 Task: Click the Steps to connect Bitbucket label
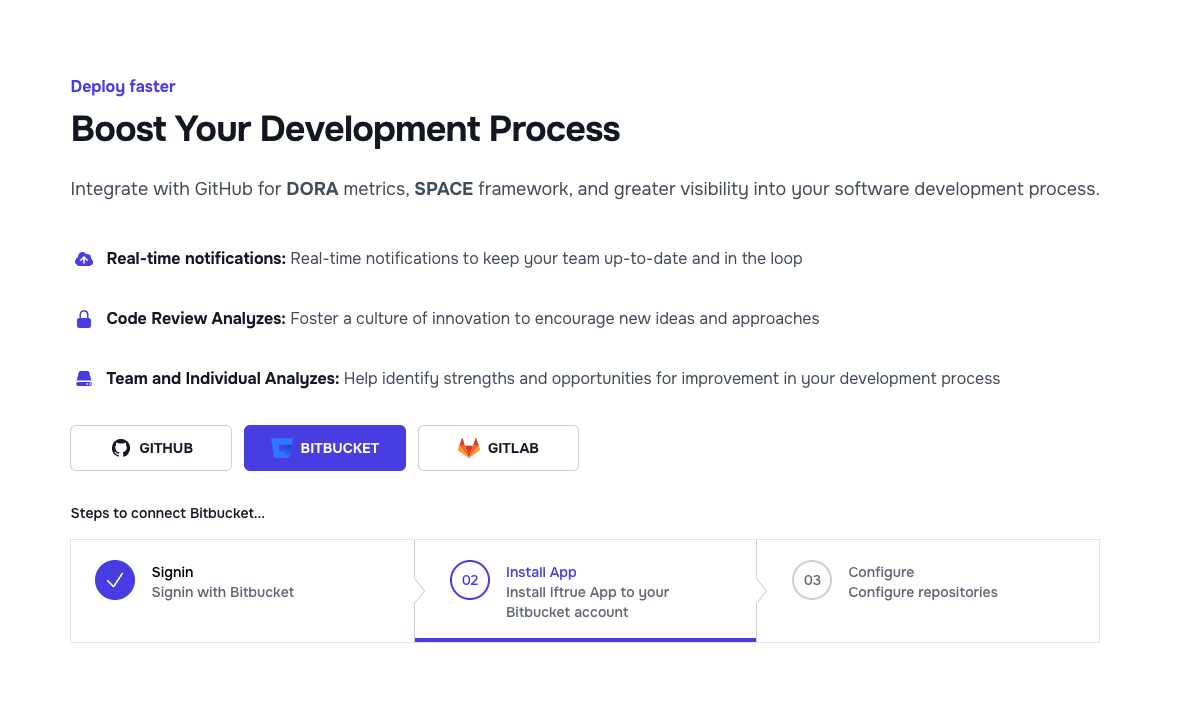[168, 513]
